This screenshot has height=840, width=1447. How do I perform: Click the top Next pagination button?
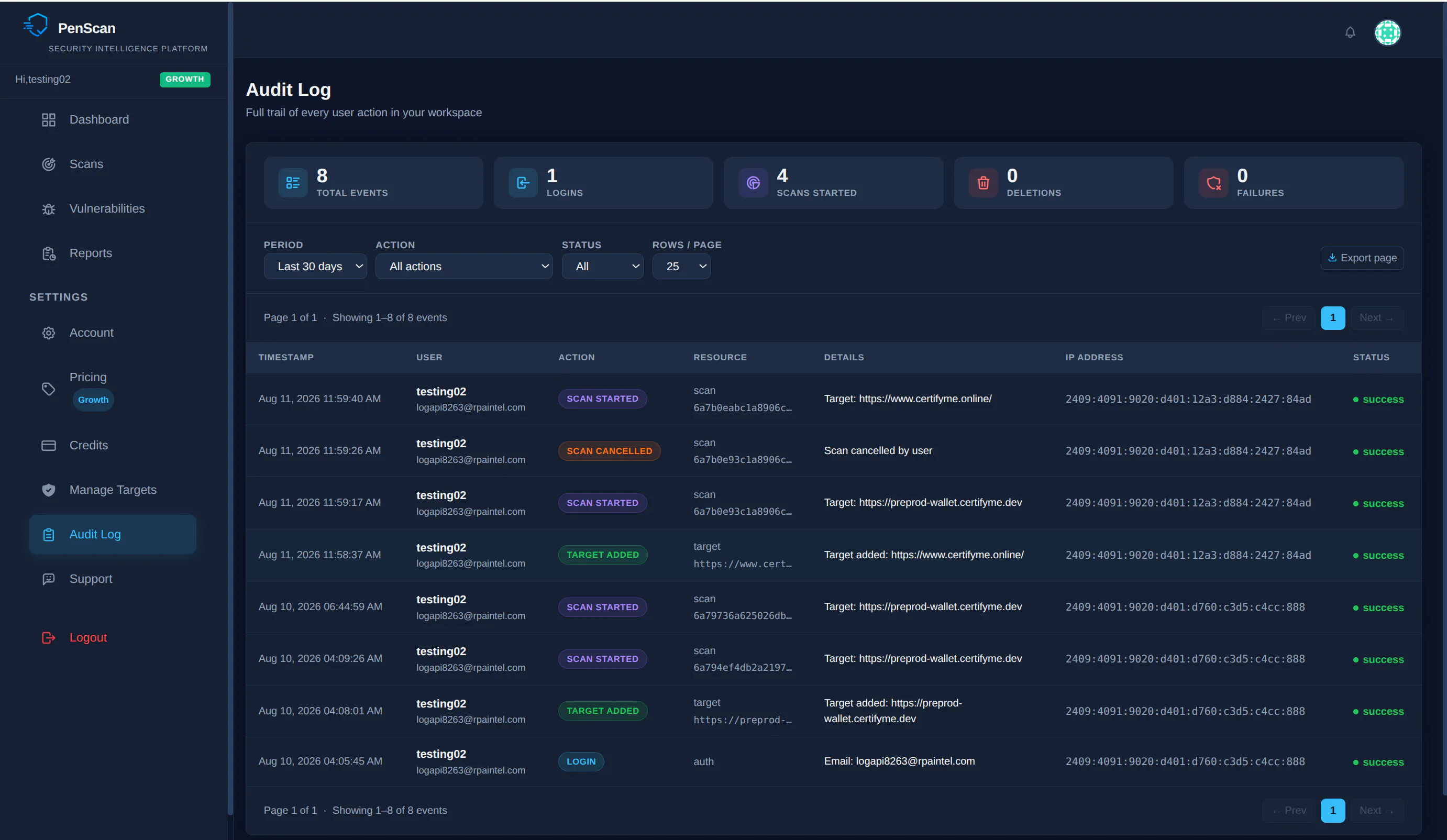pos(1376,318)
